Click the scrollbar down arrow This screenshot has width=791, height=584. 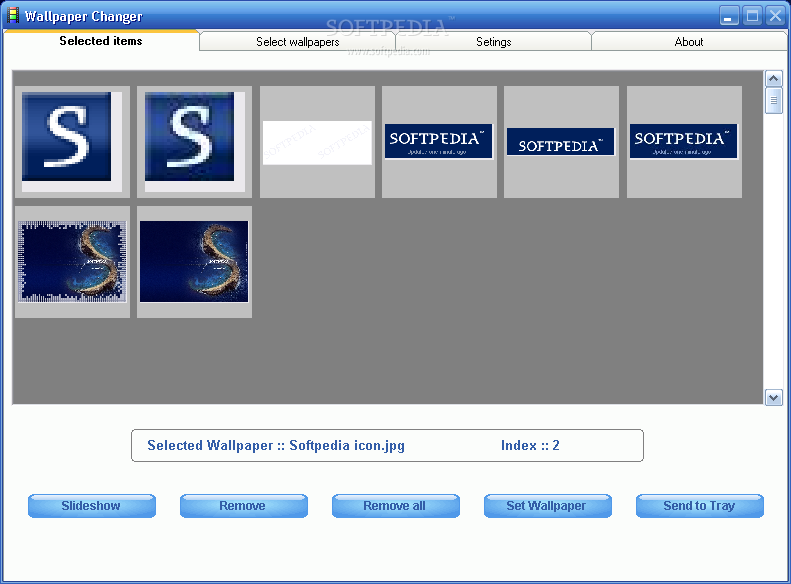coord(773,397)
